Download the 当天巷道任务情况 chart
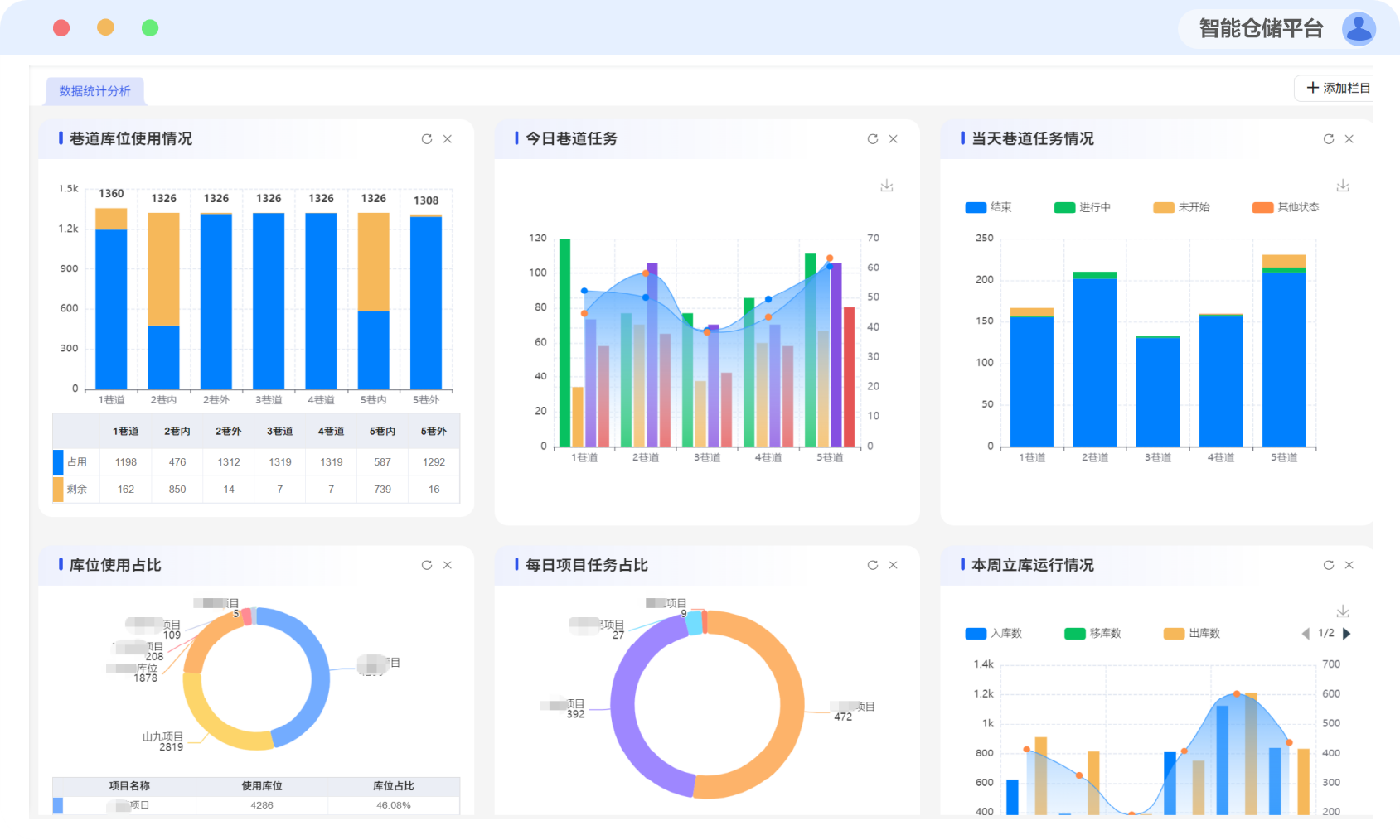Image resolution: width=1400 pixels, height=840 pixels. click(x=1342, y=186)
